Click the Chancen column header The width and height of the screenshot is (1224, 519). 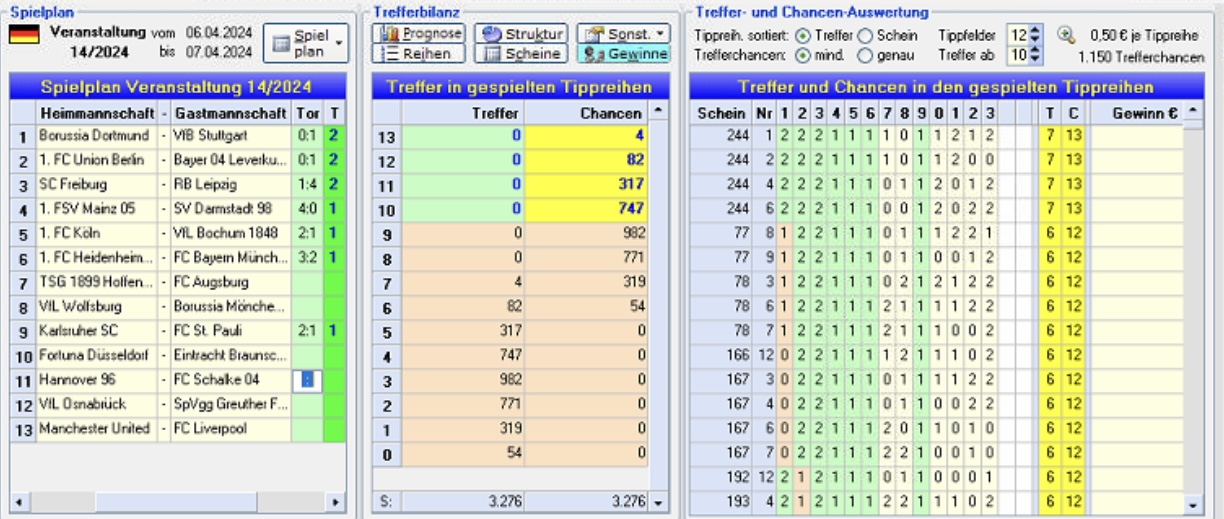coord(586,112)
